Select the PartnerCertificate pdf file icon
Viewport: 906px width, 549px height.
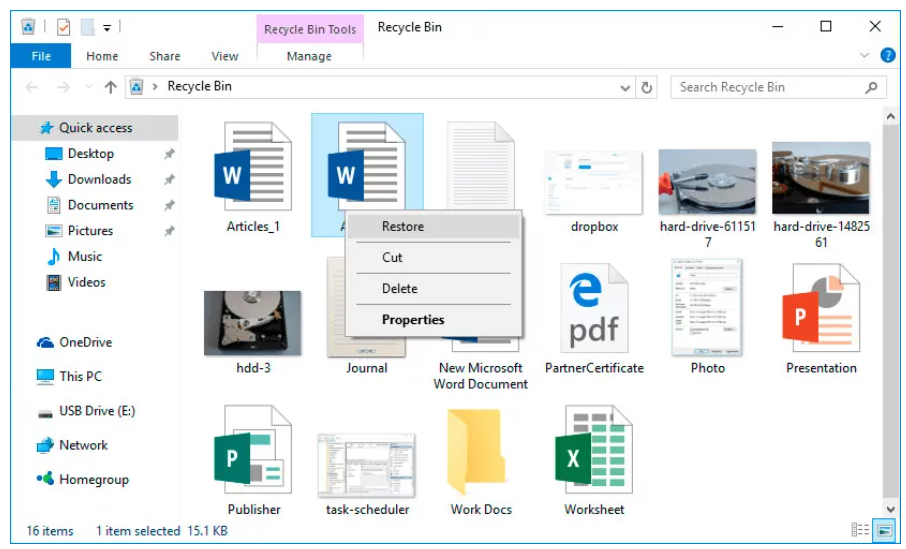click(x=594, y=308)
